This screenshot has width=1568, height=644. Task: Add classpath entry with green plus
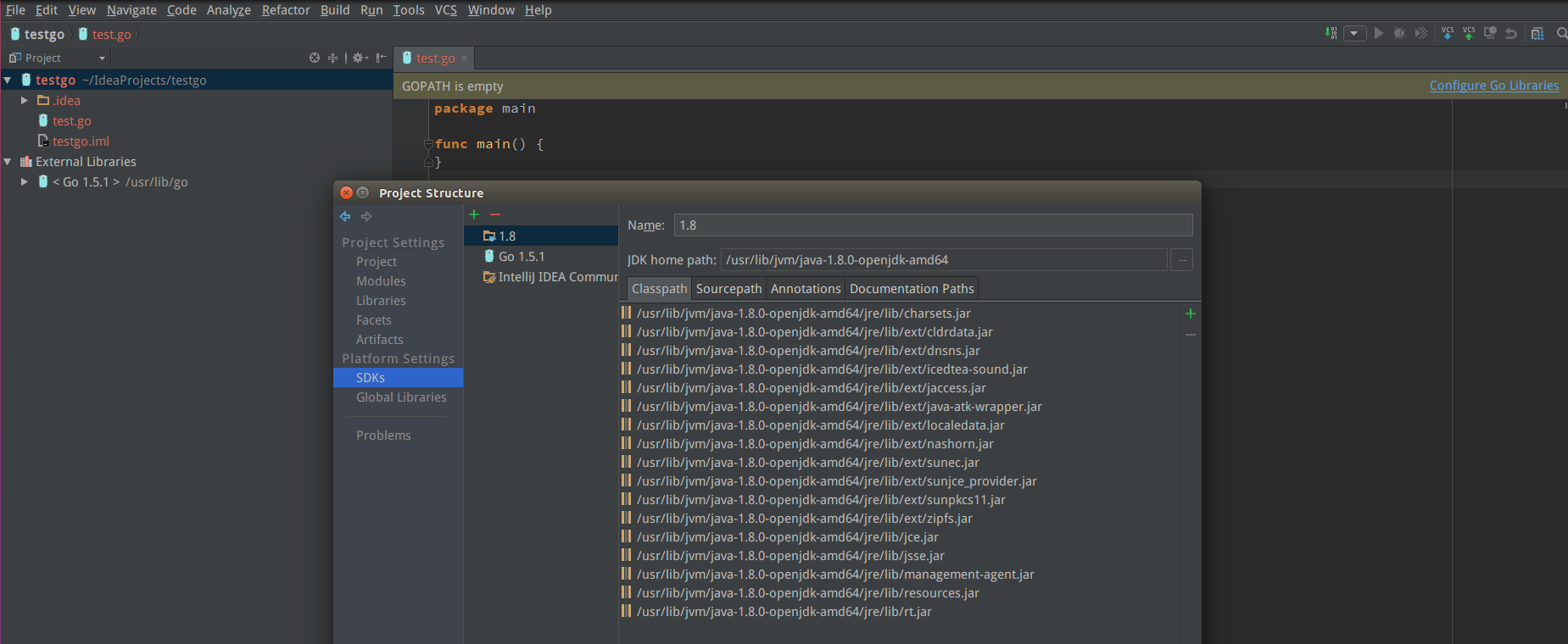coord(1191,314)
